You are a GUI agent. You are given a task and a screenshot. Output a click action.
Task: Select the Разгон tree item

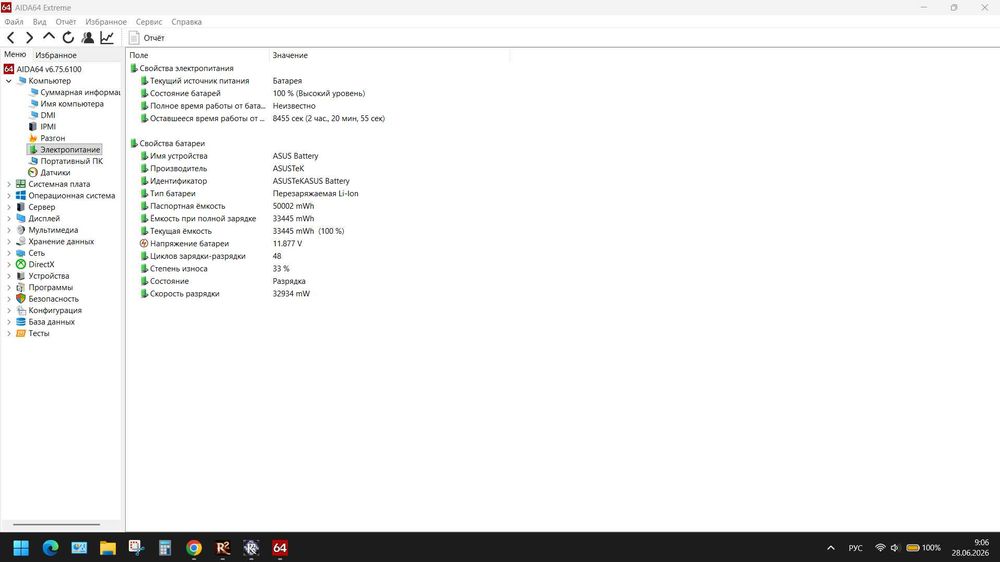tap(53, 138)
